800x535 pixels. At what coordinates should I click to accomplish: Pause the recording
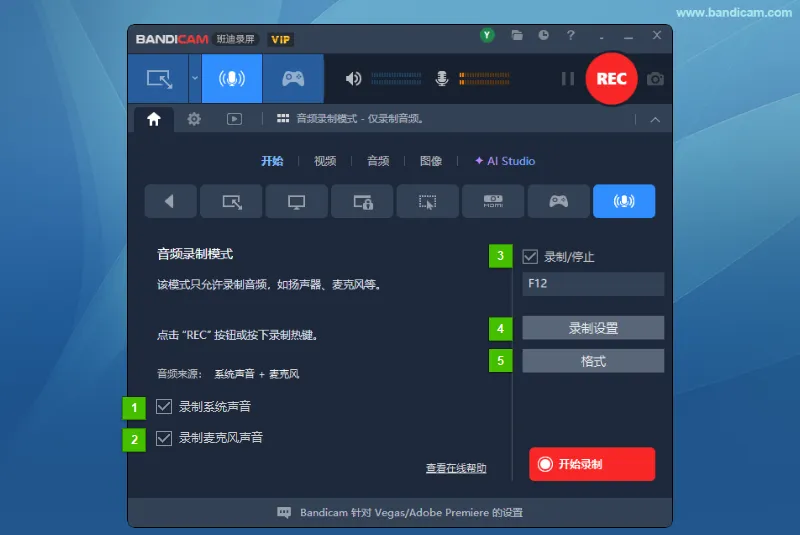568,79
